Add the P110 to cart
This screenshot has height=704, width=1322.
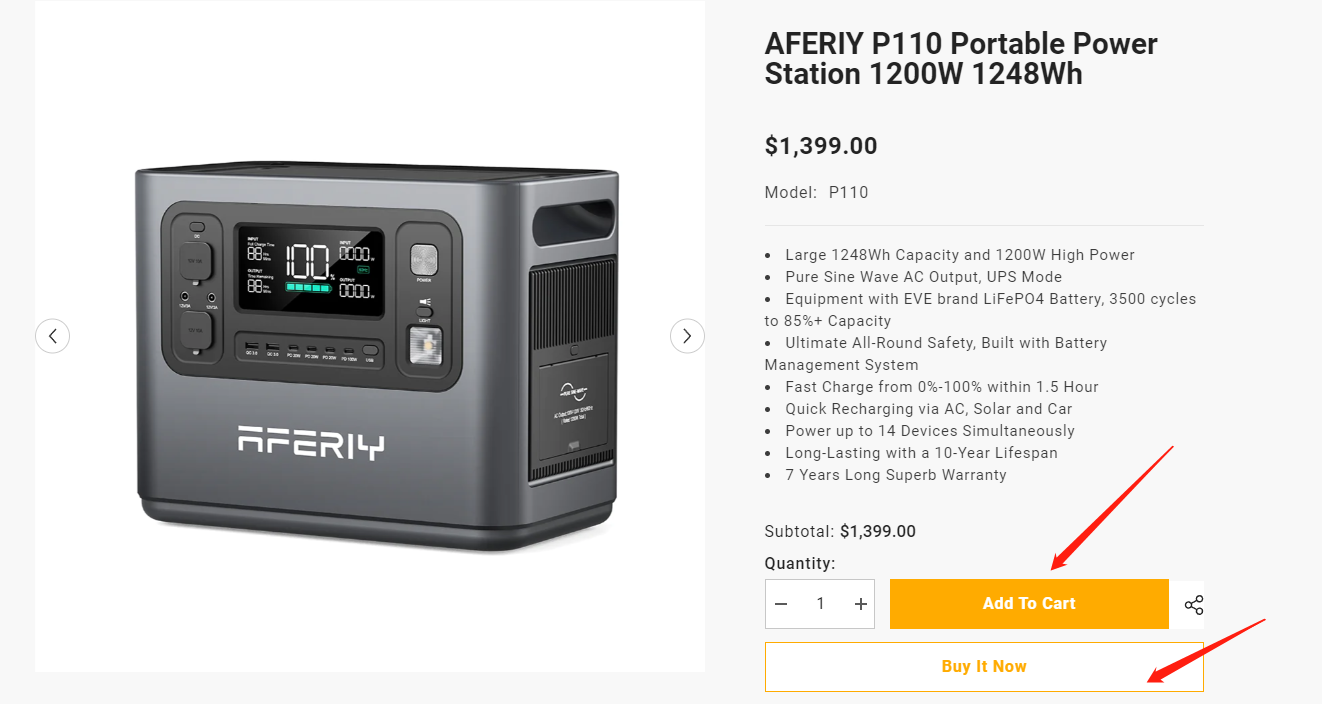[x=1029, y=604]
